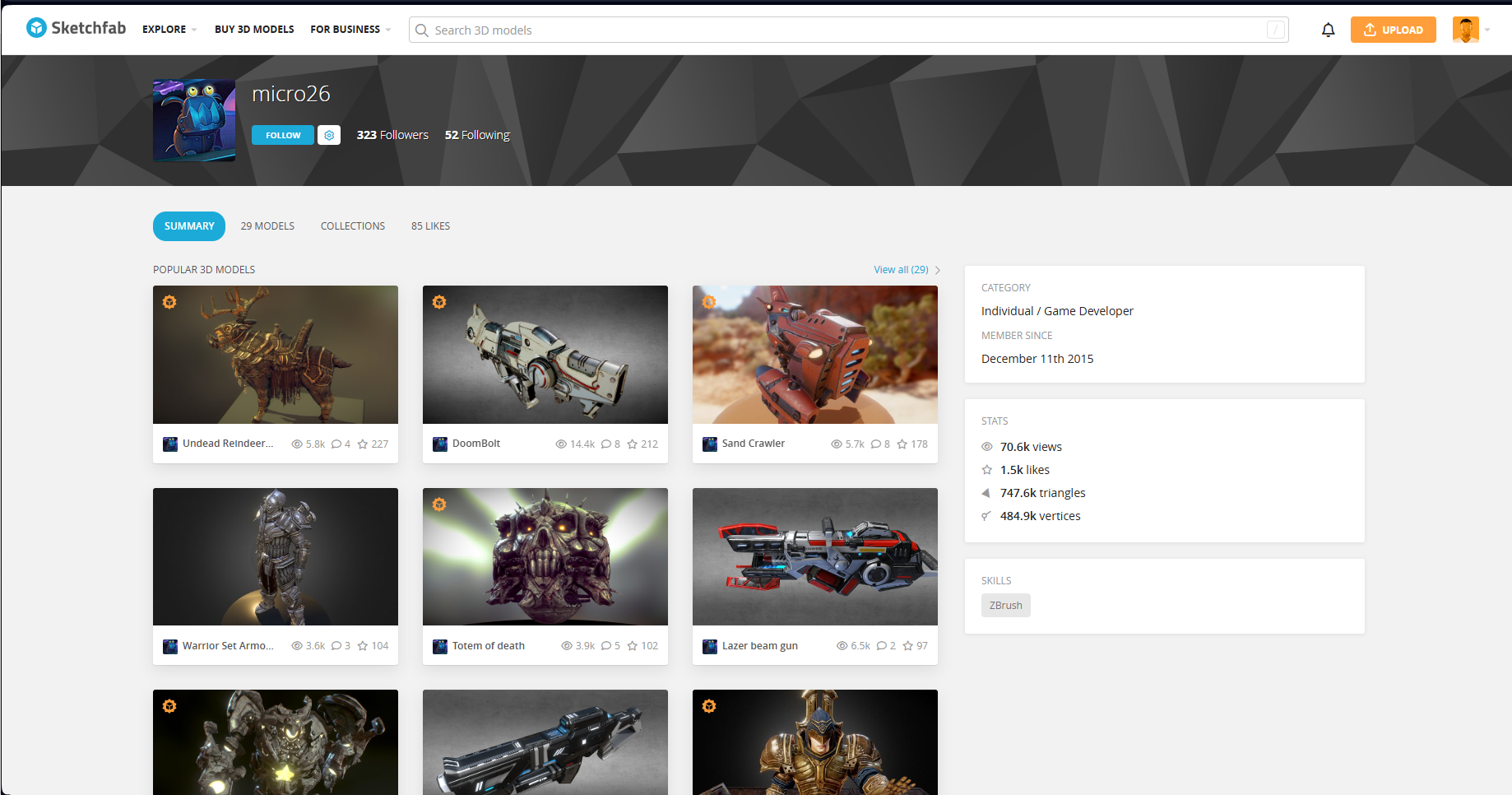Click View all (29) link

[901, 270]
